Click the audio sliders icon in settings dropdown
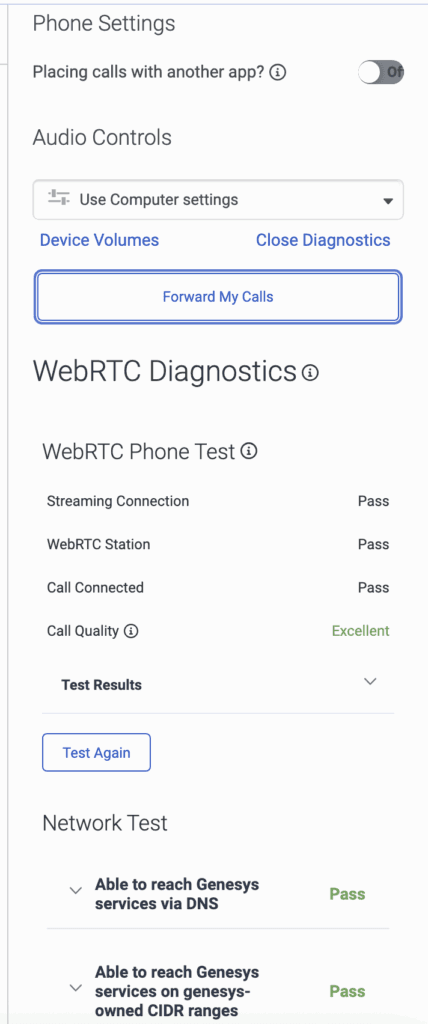 pyautogui.click(x=59, y=197)
